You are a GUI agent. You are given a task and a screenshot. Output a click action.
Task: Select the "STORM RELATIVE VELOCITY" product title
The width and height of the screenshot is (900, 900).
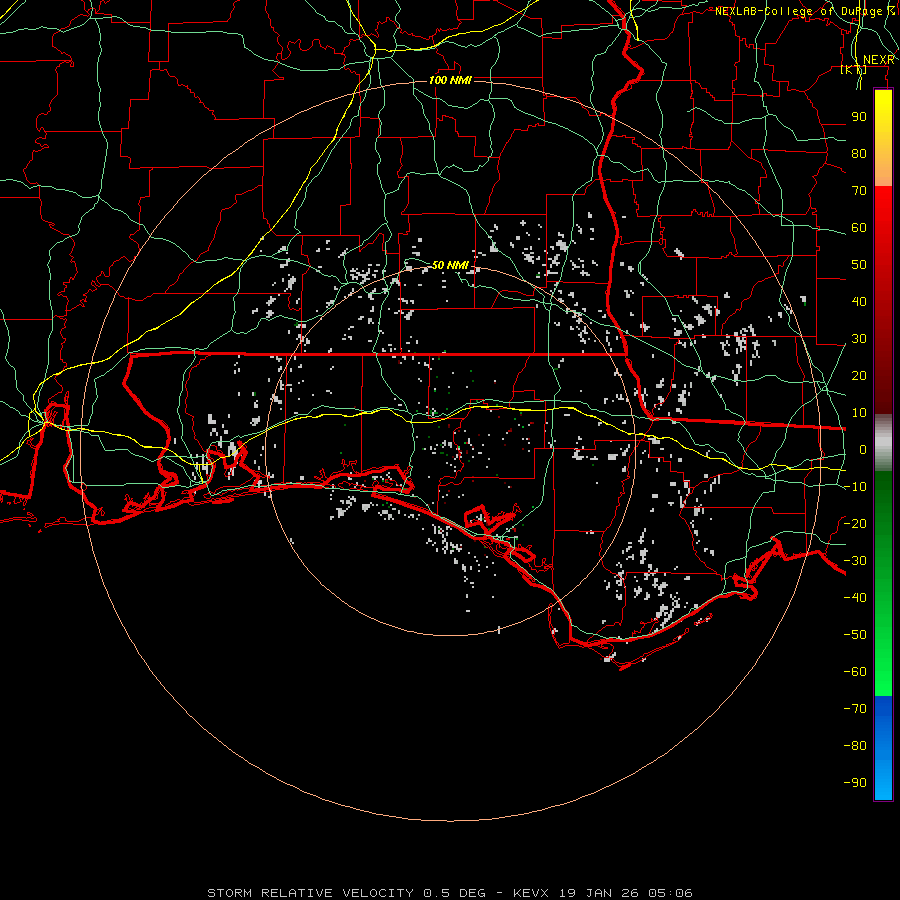[310, 893]
